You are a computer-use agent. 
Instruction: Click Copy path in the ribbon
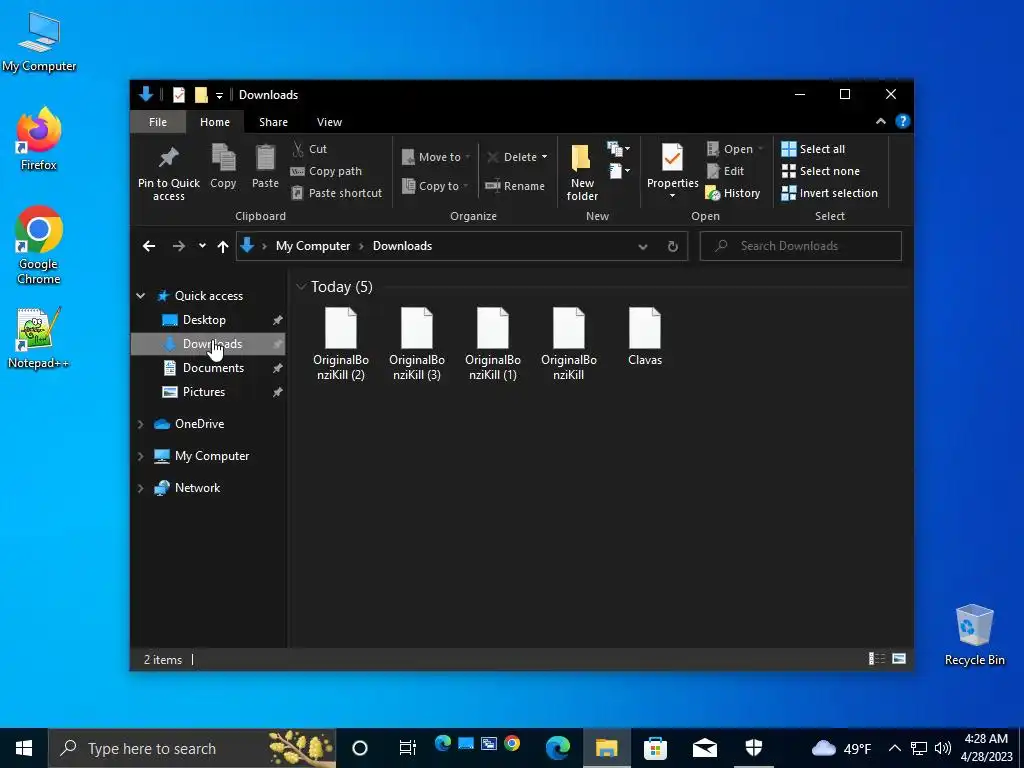326,171
